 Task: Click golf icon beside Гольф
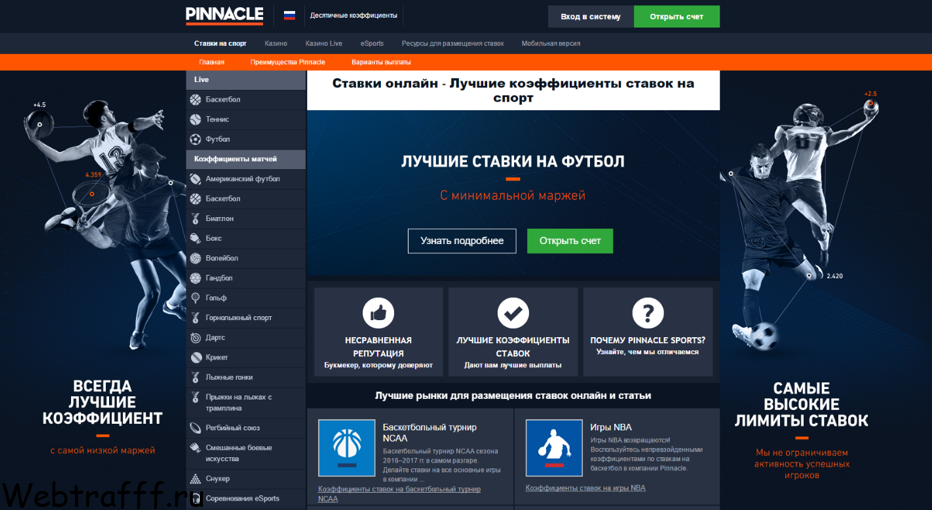point(196,298)
